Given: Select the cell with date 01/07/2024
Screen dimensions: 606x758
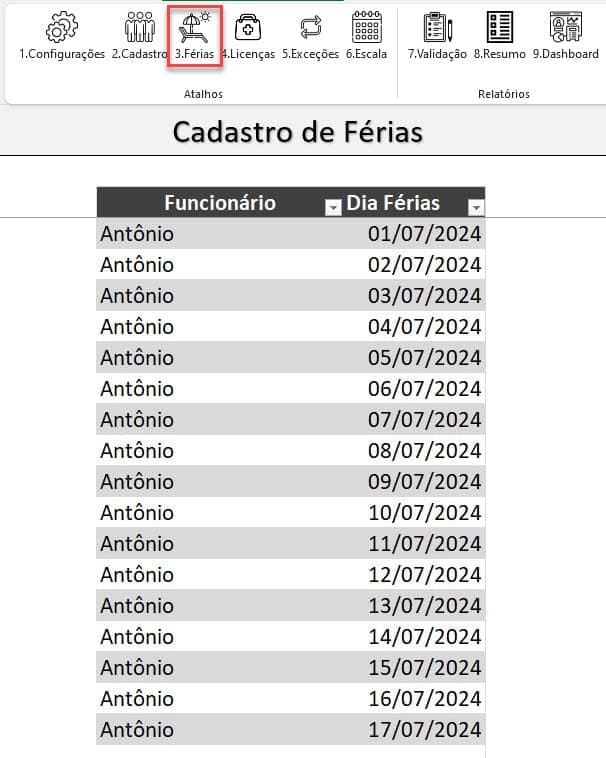Looking at the screenshot, I should point(424,234).
